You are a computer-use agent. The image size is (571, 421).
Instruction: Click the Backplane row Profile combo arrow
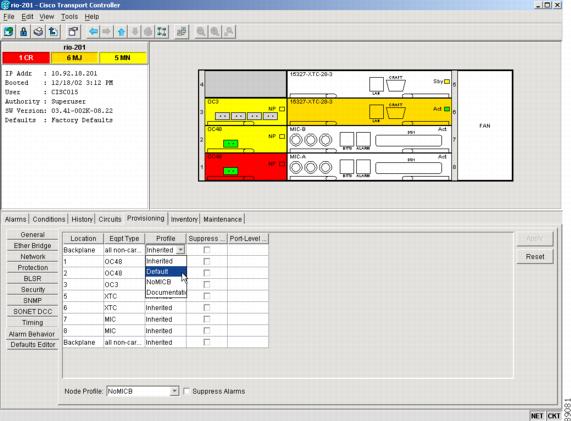(x=180, y=250)
